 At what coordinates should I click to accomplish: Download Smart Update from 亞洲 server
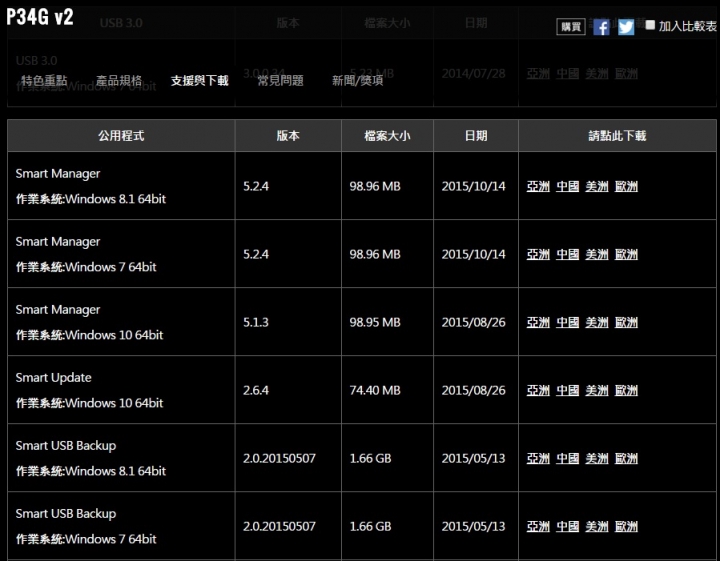(538, 390)
